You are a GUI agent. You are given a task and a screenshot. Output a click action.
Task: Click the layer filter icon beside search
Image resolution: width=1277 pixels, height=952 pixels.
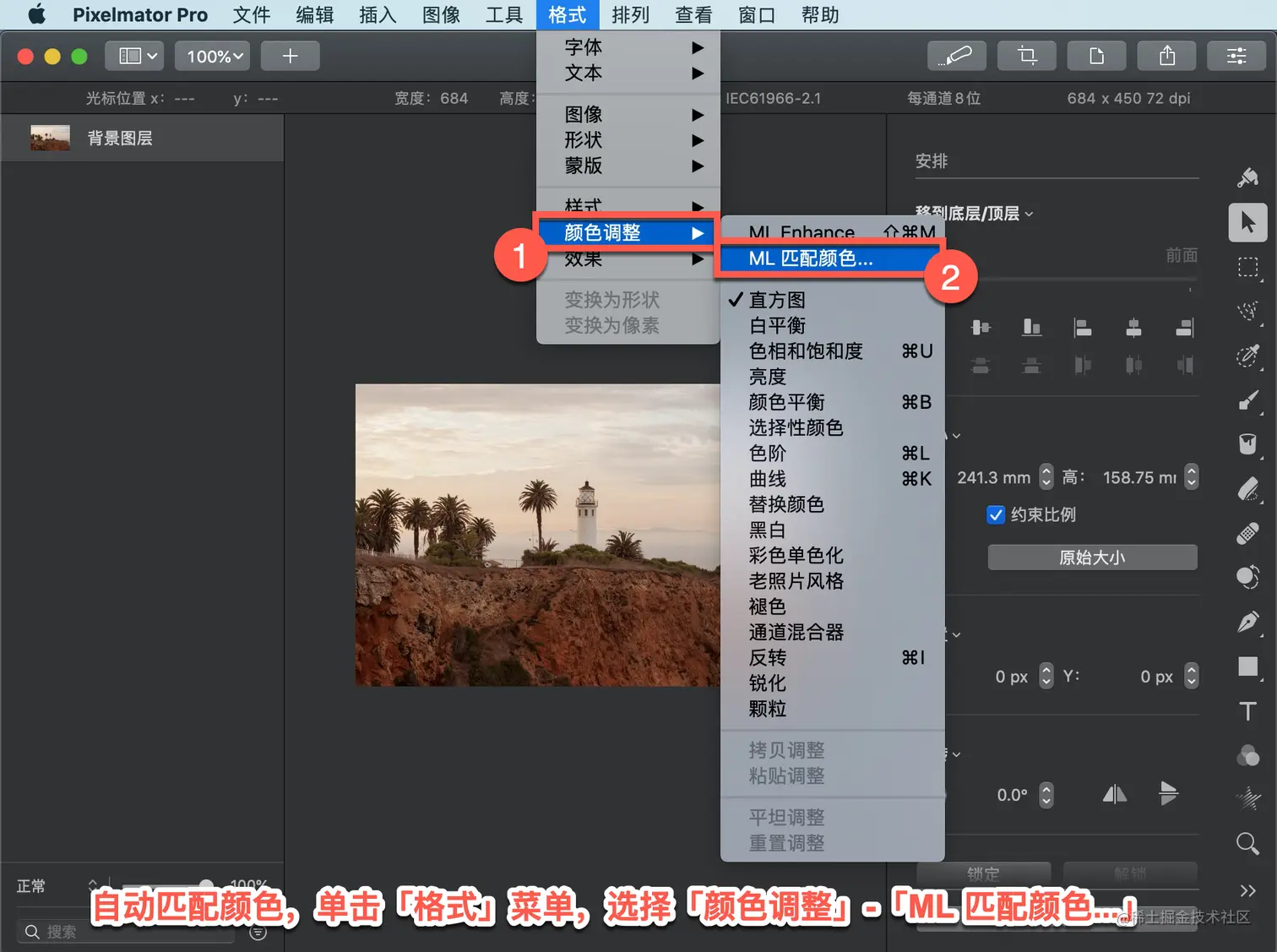coord(258,932)
